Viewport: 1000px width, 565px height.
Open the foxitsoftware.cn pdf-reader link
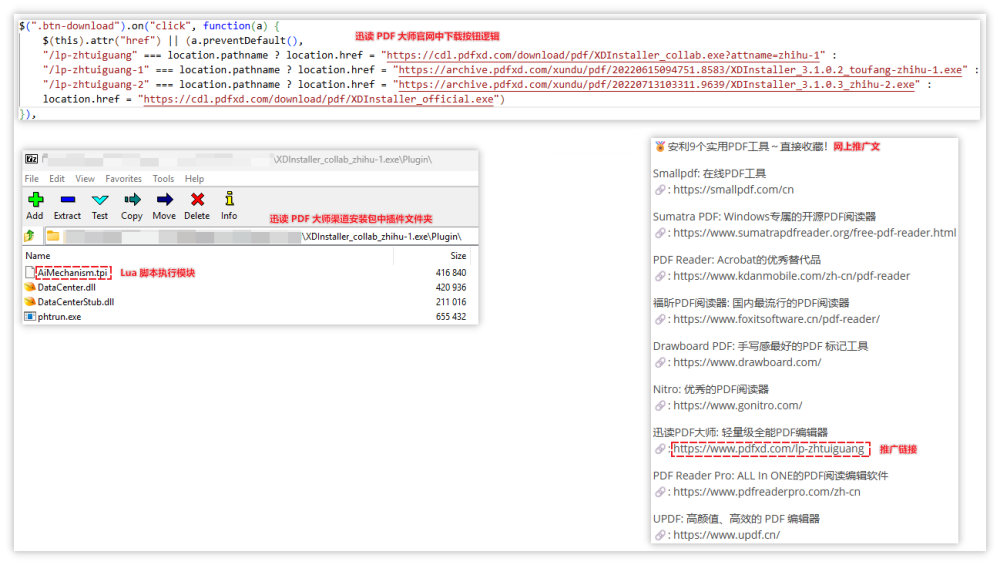[x=776, y=319]
